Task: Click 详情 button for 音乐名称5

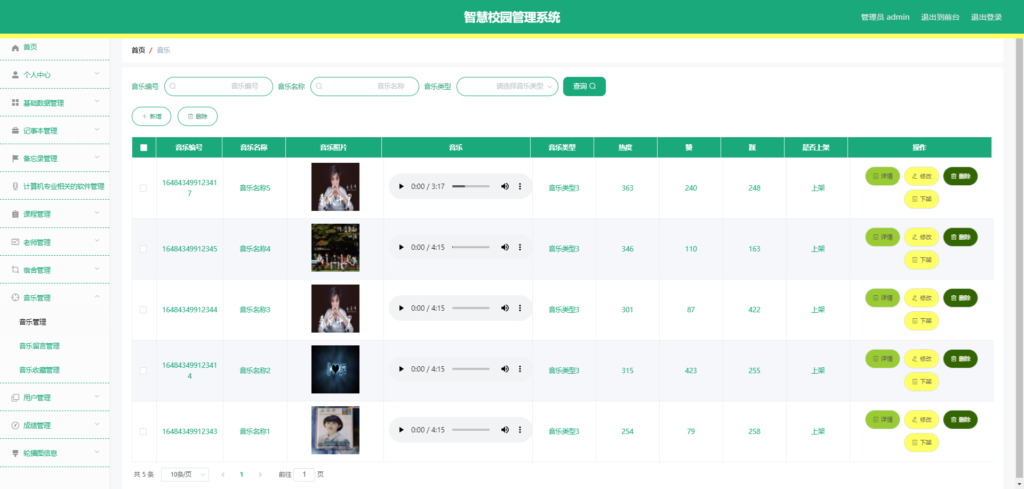Action: [882, 176]
